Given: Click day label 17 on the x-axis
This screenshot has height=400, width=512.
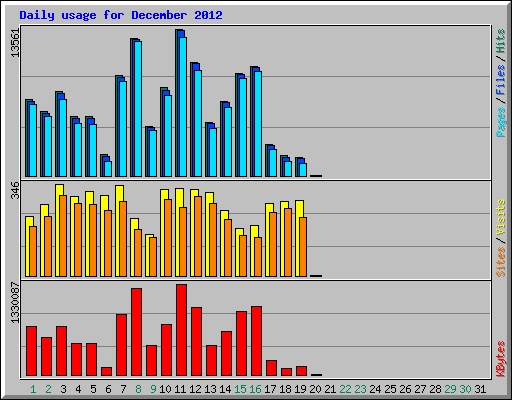Looking at the screenshot, I should click(x=270, y=389).
